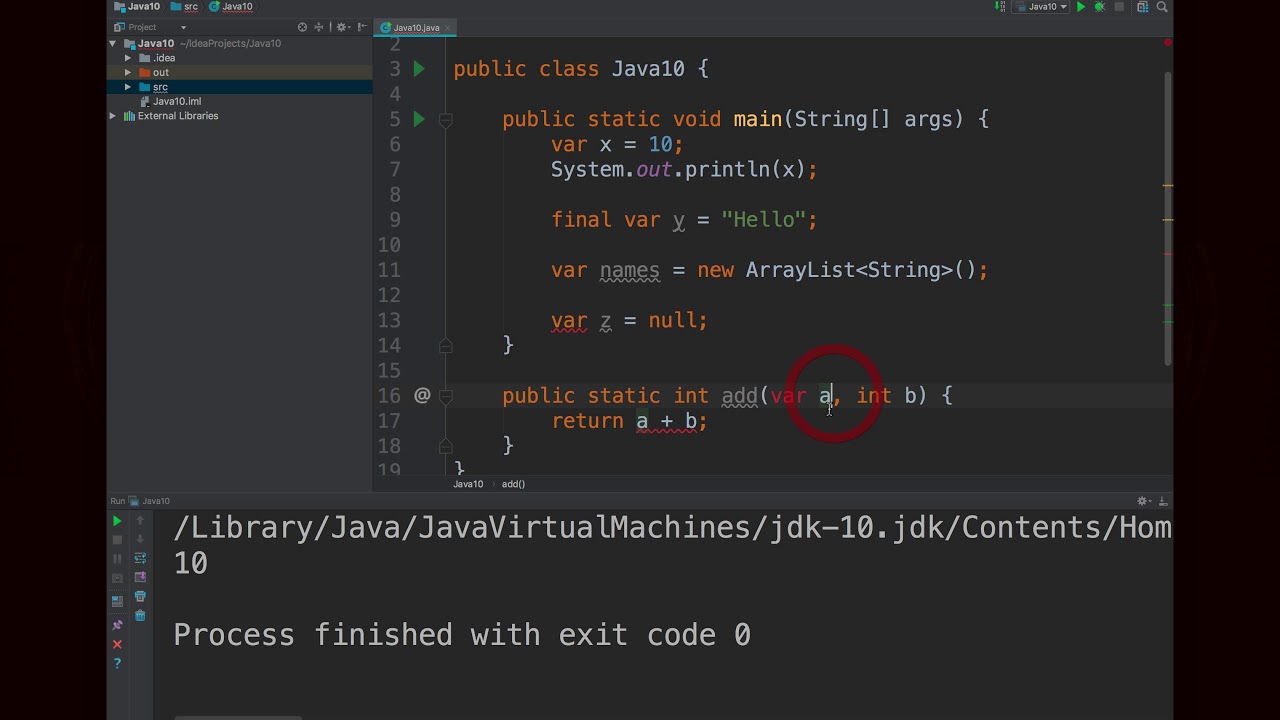Run Java10 from the top toolbar
Screen dimensions: 1280x720
point(1081,7)
